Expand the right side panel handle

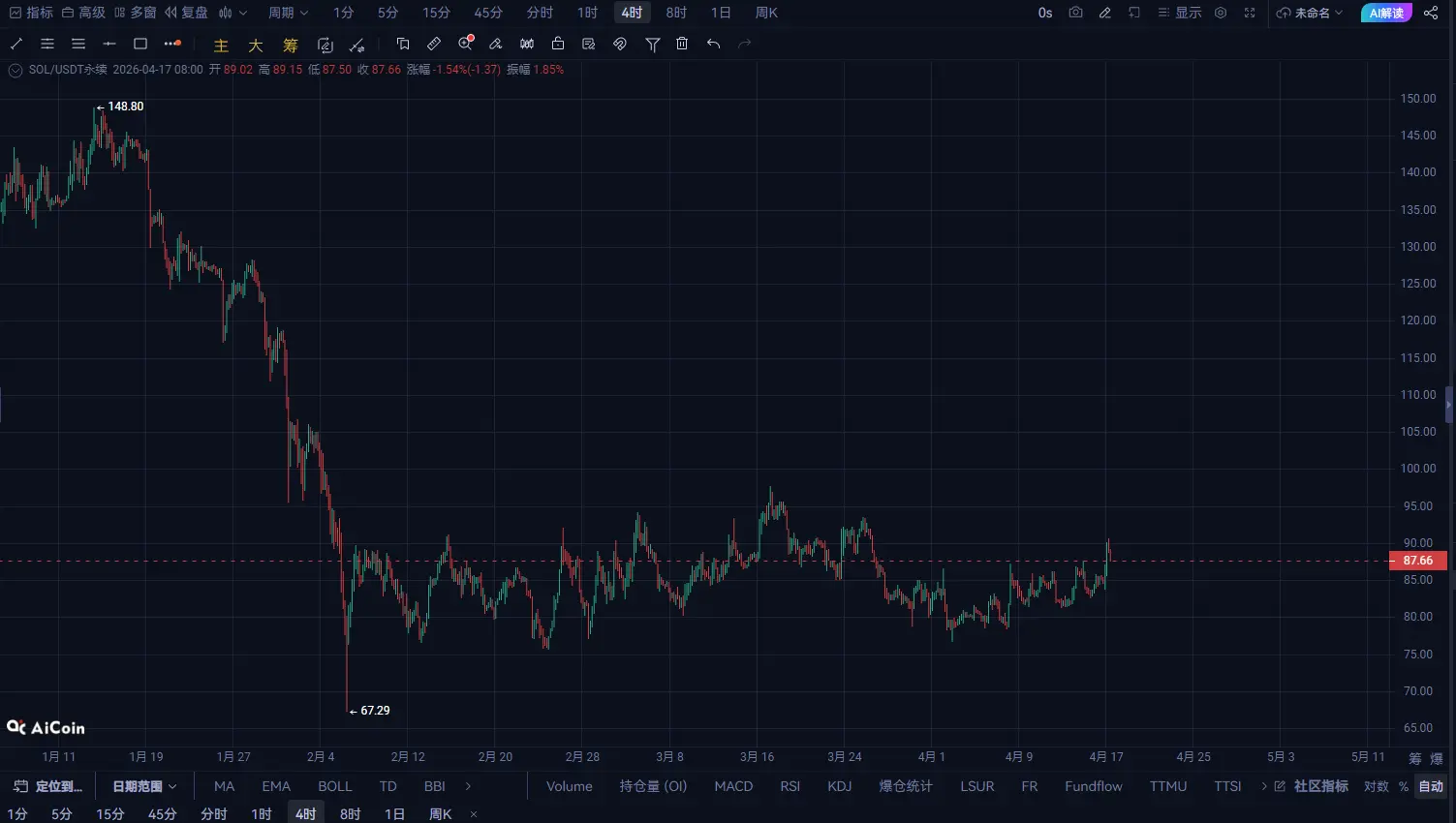click(1449, 405)
